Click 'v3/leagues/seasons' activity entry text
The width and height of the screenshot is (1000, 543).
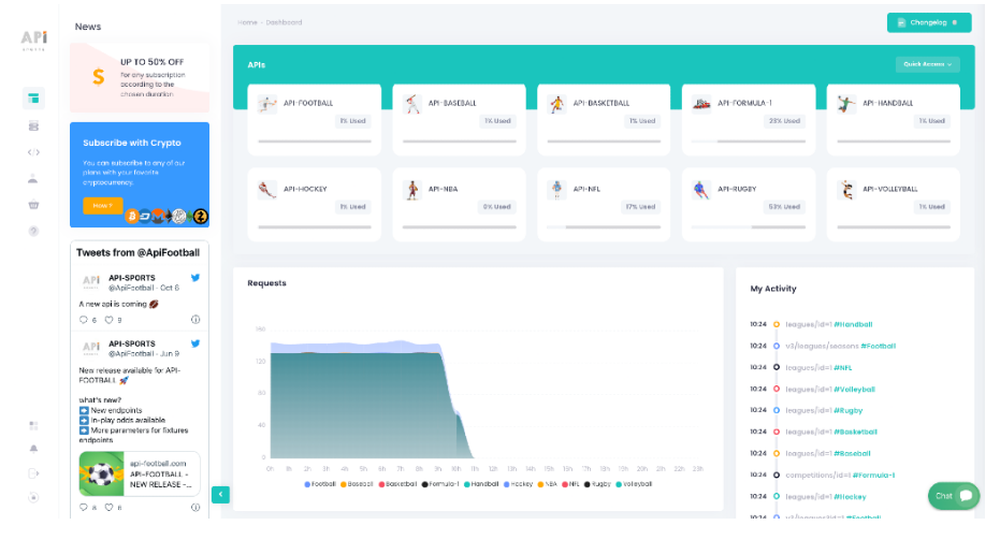point(821,346)
